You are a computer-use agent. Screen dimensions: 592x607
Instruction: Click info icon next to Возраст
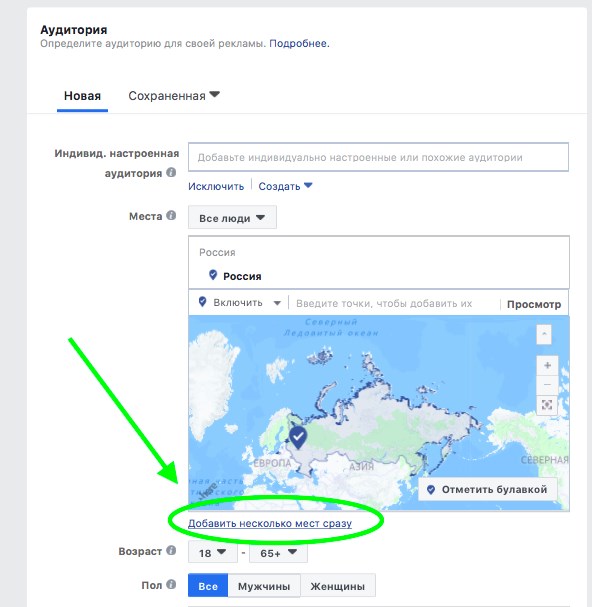(x=171, y=550)
